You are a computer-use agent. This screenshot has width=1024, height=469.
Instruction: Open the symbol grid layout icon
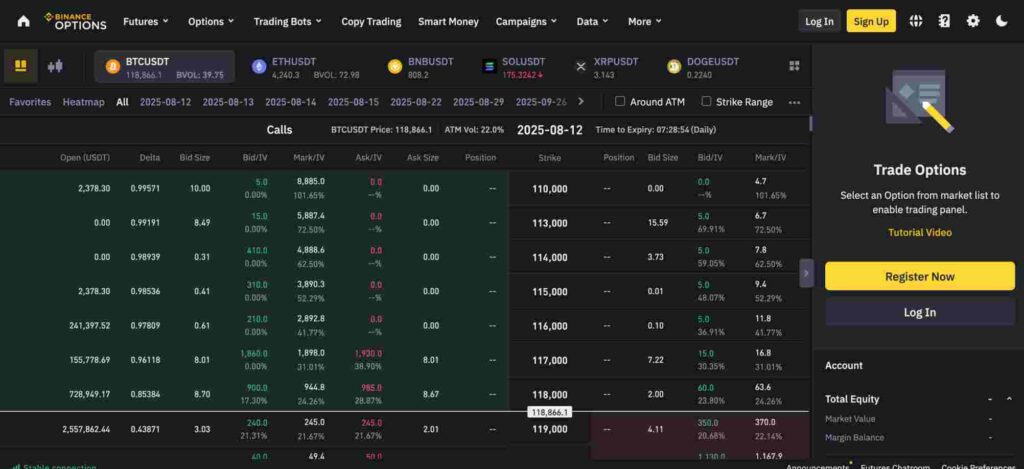tap(794, 66)
